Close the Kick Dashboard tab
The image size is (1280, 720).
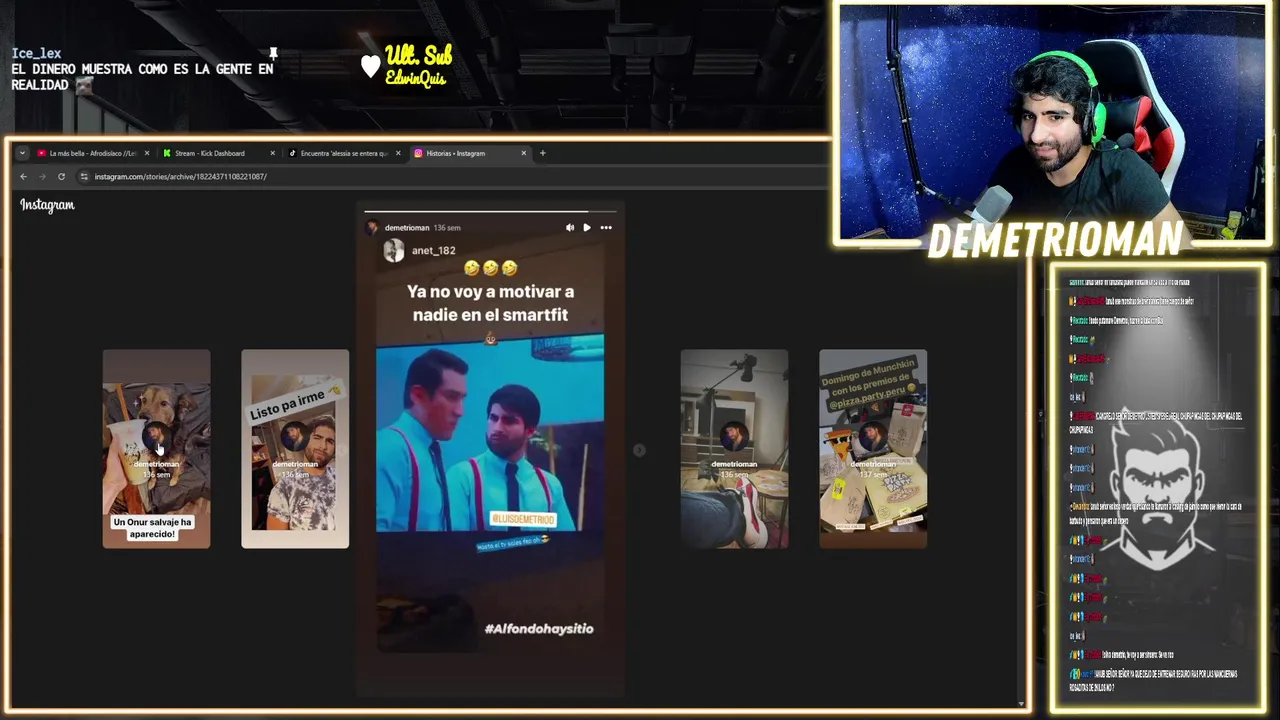[272, 153]
